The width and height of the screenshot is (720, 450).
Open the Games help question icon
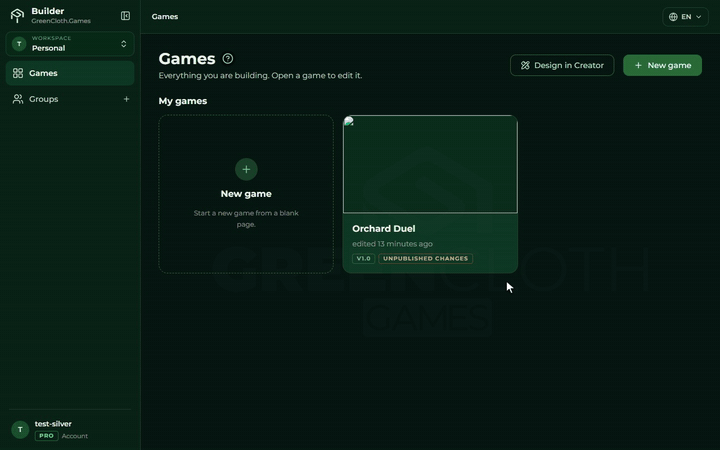click(228, 59)
